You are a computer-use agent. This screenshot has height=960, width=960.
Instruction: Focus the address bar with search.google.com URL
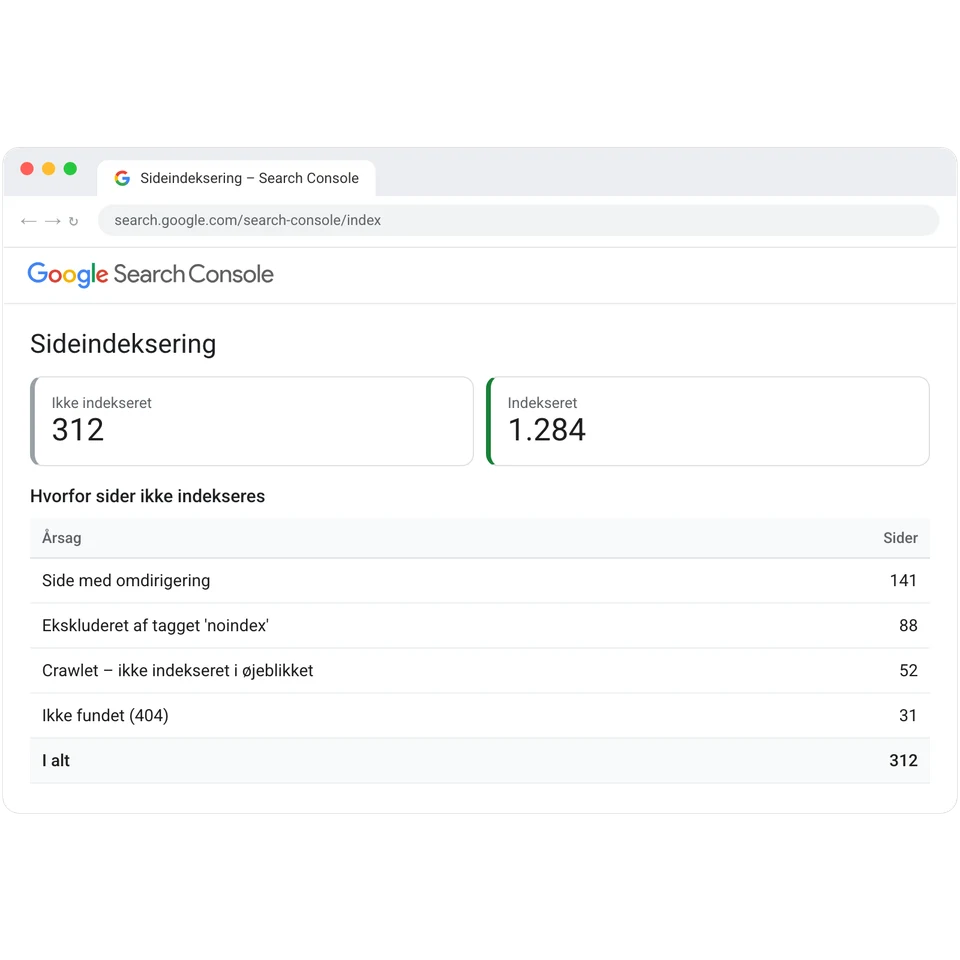pyautogui.click(x=518, y=220)
